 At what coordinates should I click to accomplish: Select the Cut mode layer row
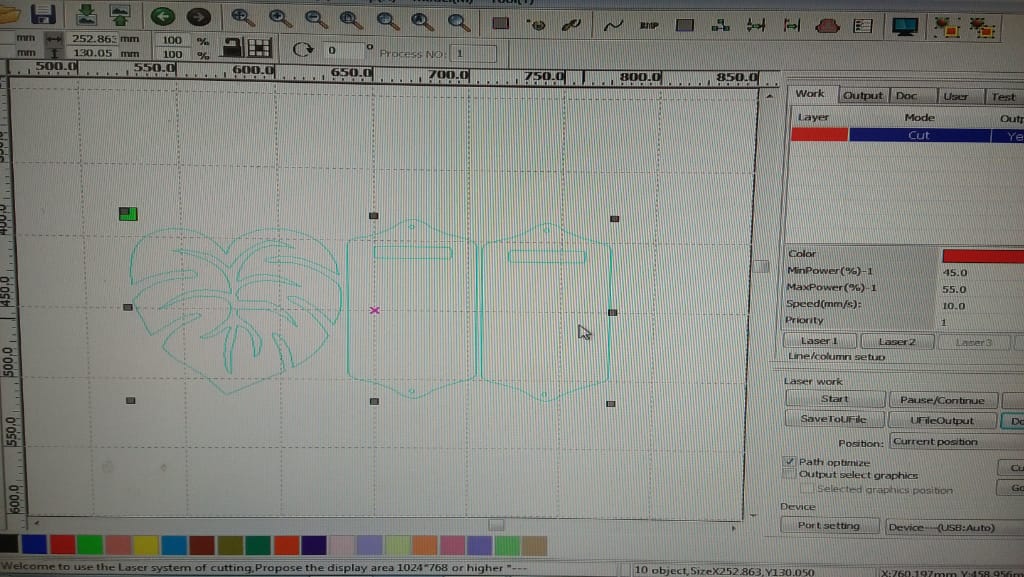coord(908,135)
